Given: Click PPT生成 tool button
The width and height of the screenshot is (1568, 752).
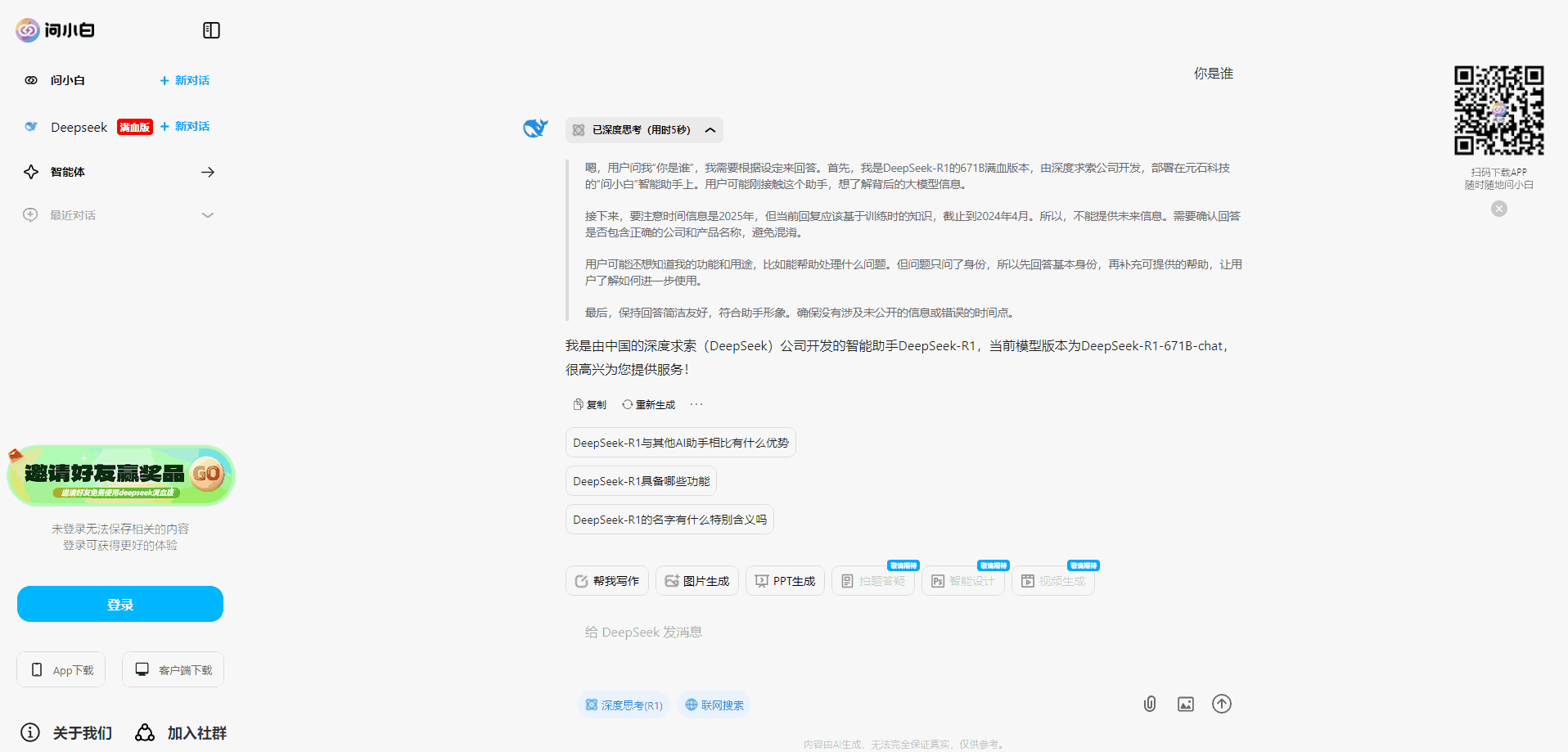Looking at the screenshot, I should [786, 581].
